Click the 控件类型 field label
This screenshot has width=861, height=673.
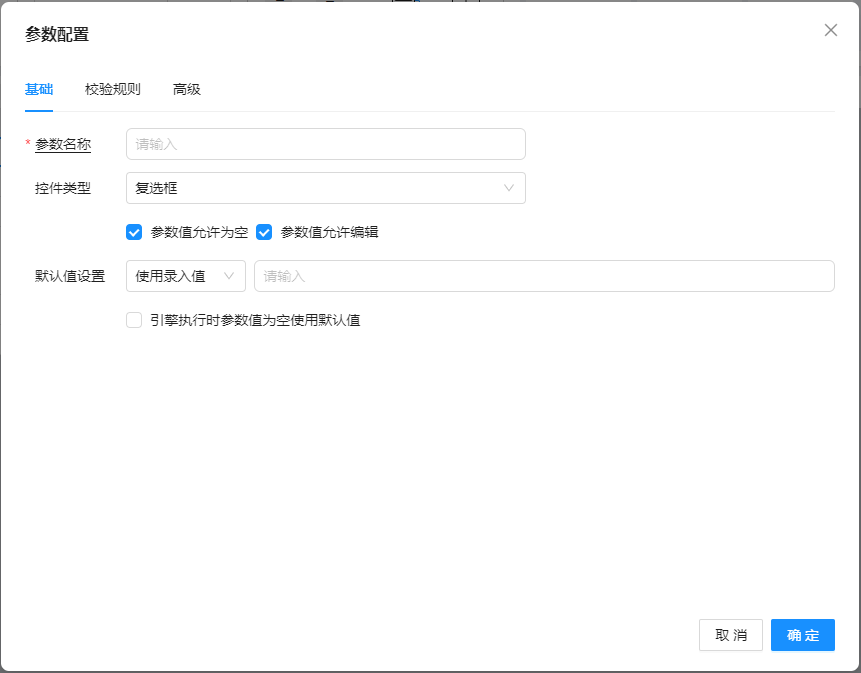(63, 188)
